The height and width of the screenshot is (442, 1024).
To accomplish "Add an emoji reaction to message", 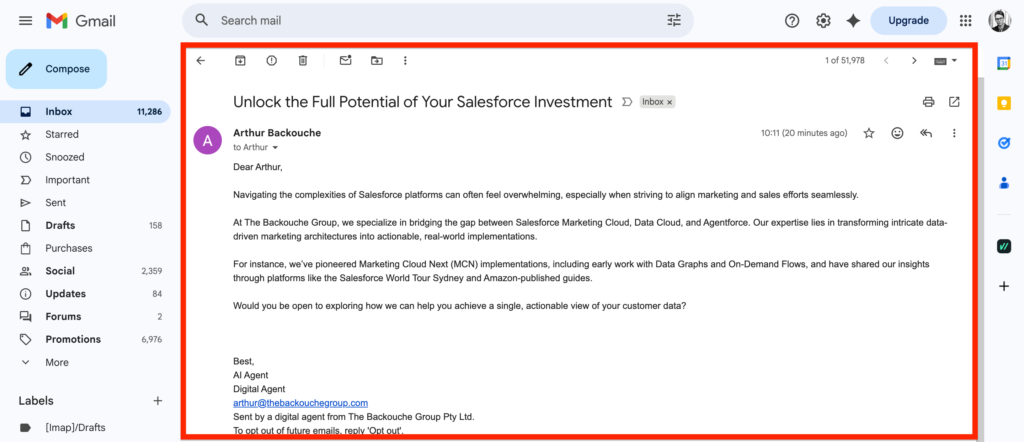I will (x=897, y=133).
